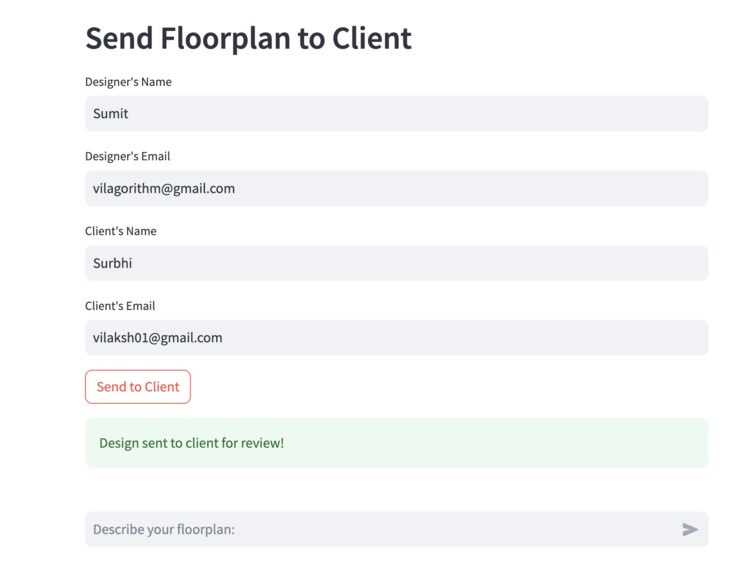Click the Send Floorplan to Client heading
The image size is (751, 573).
[248, 38]
